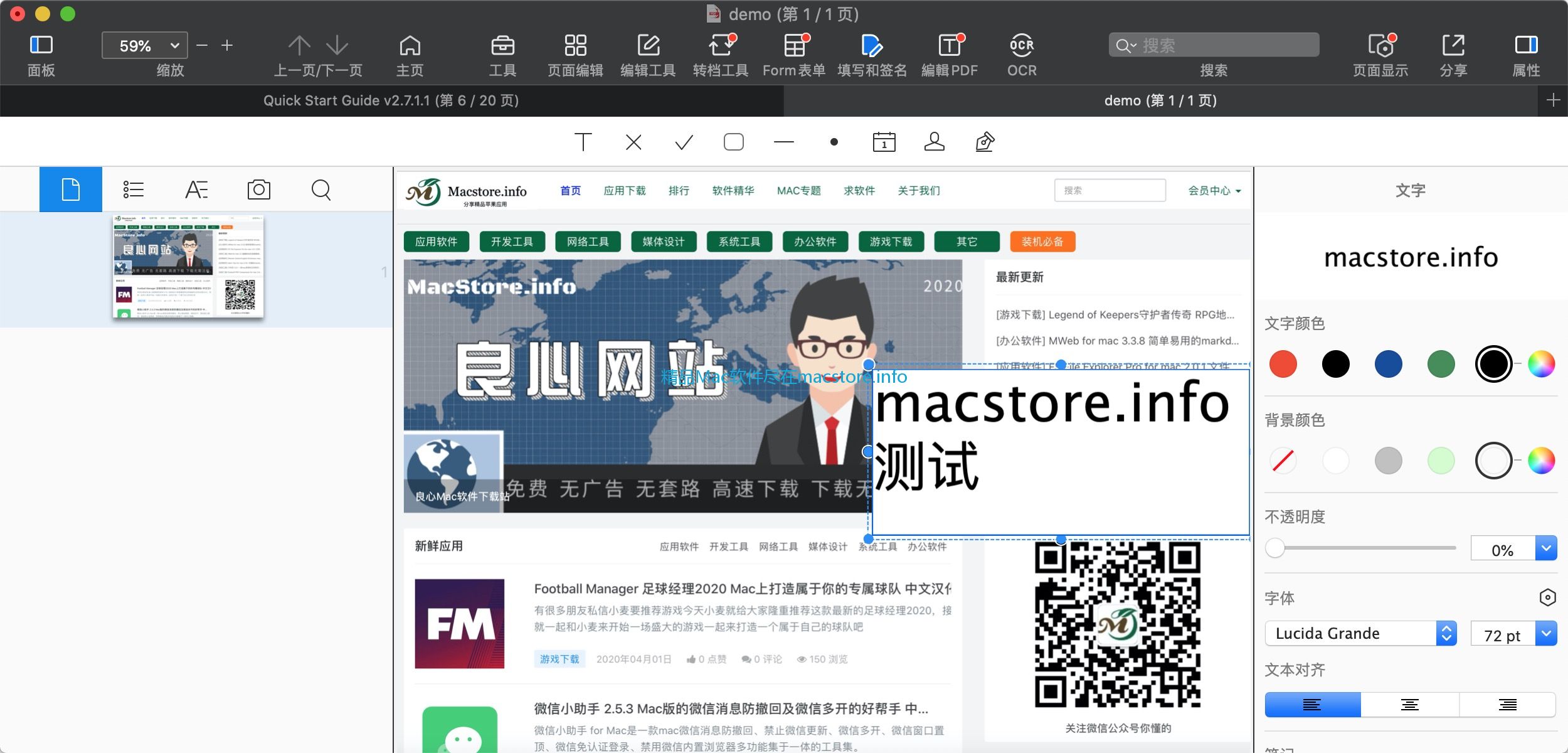Image resolution: width=1568 pixels, height=753 pixels.
Task: Click the 开发工具 green button
Action: [x=512, y=242]
